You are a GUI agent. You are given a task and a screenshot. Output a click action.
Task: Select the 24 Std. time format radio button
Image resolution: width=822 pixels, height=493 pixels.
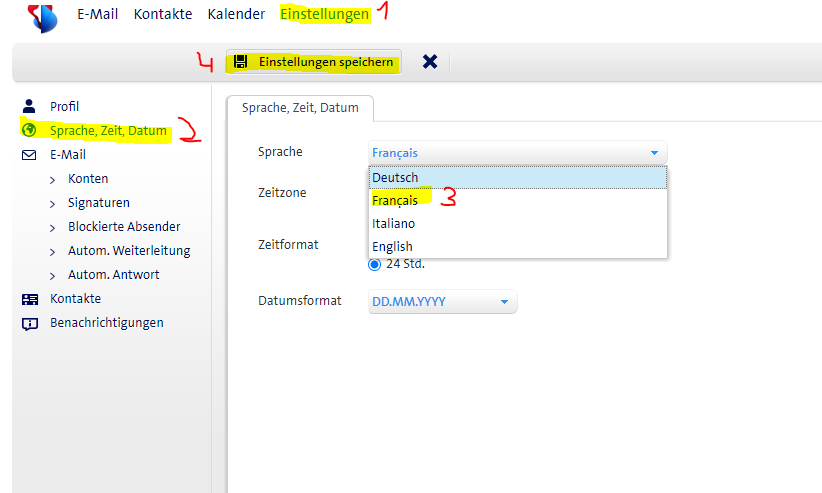(375, 264)
